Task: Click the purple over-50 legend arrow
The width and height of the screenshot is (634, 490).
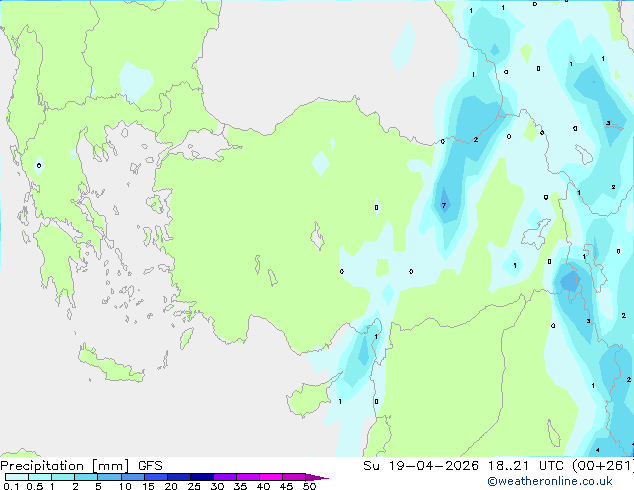Action: tap(317, 477)
